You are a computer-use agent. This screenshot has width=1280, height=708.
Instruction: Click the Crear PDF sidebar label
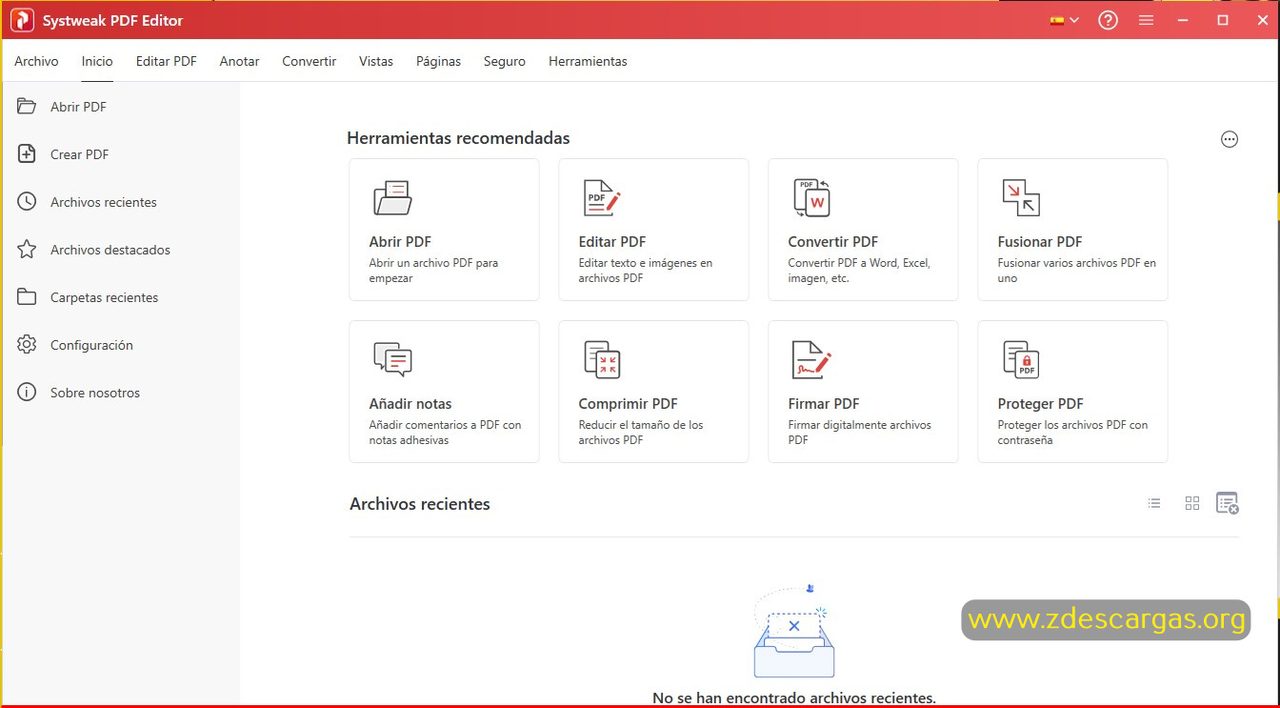[79, 155]
